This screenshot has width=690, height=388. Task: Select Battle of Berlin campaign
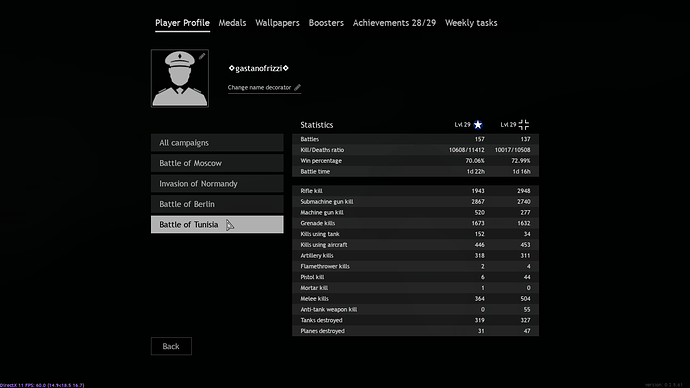(x=217, y=204)
